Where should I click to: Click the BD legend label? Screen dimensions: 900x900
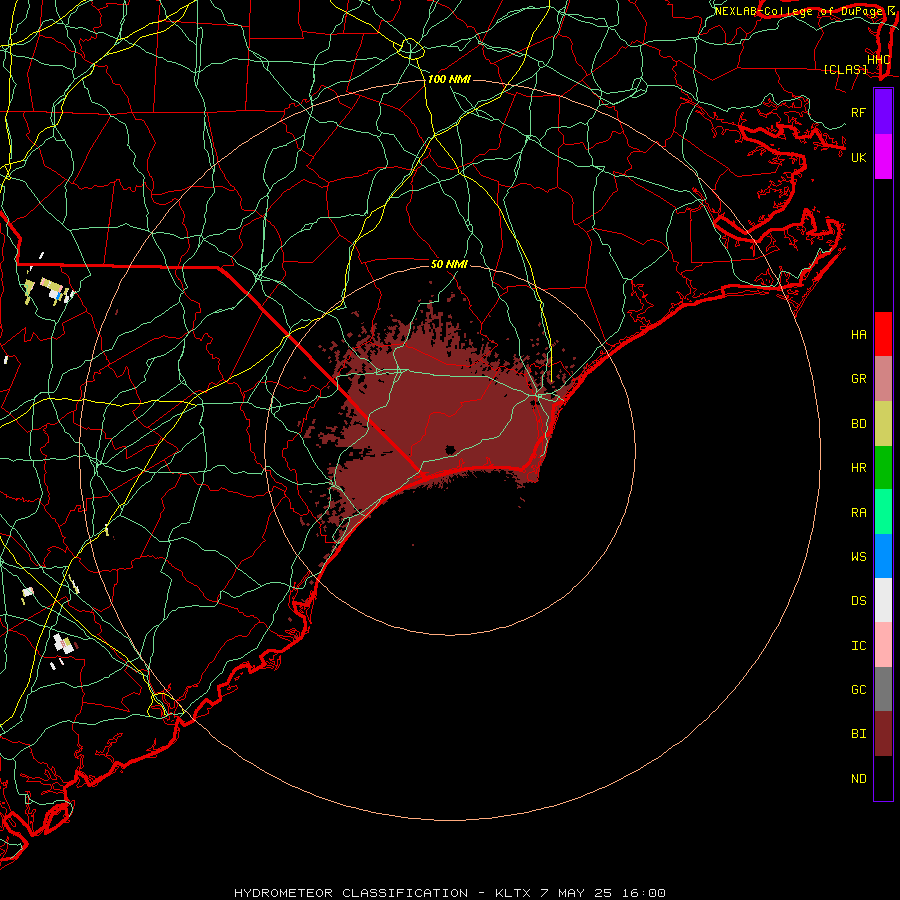858,424
